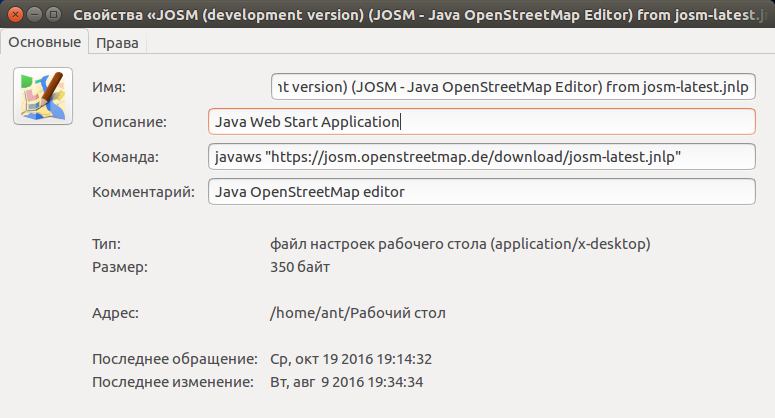This screenshot has height=418, width=775.
Task: Click the Размер: label
Action: (x=120, y=267)
